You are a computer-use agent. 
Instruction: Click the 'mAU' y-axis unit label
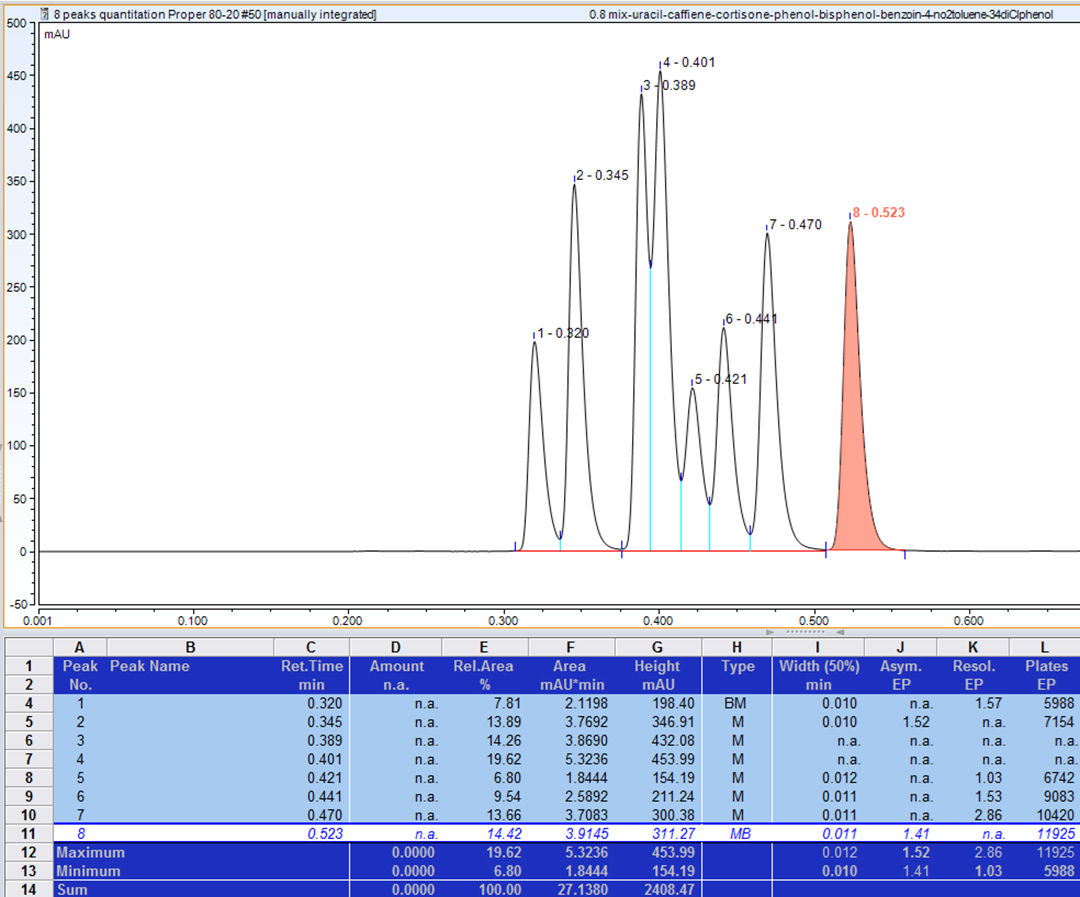[56, 34]
